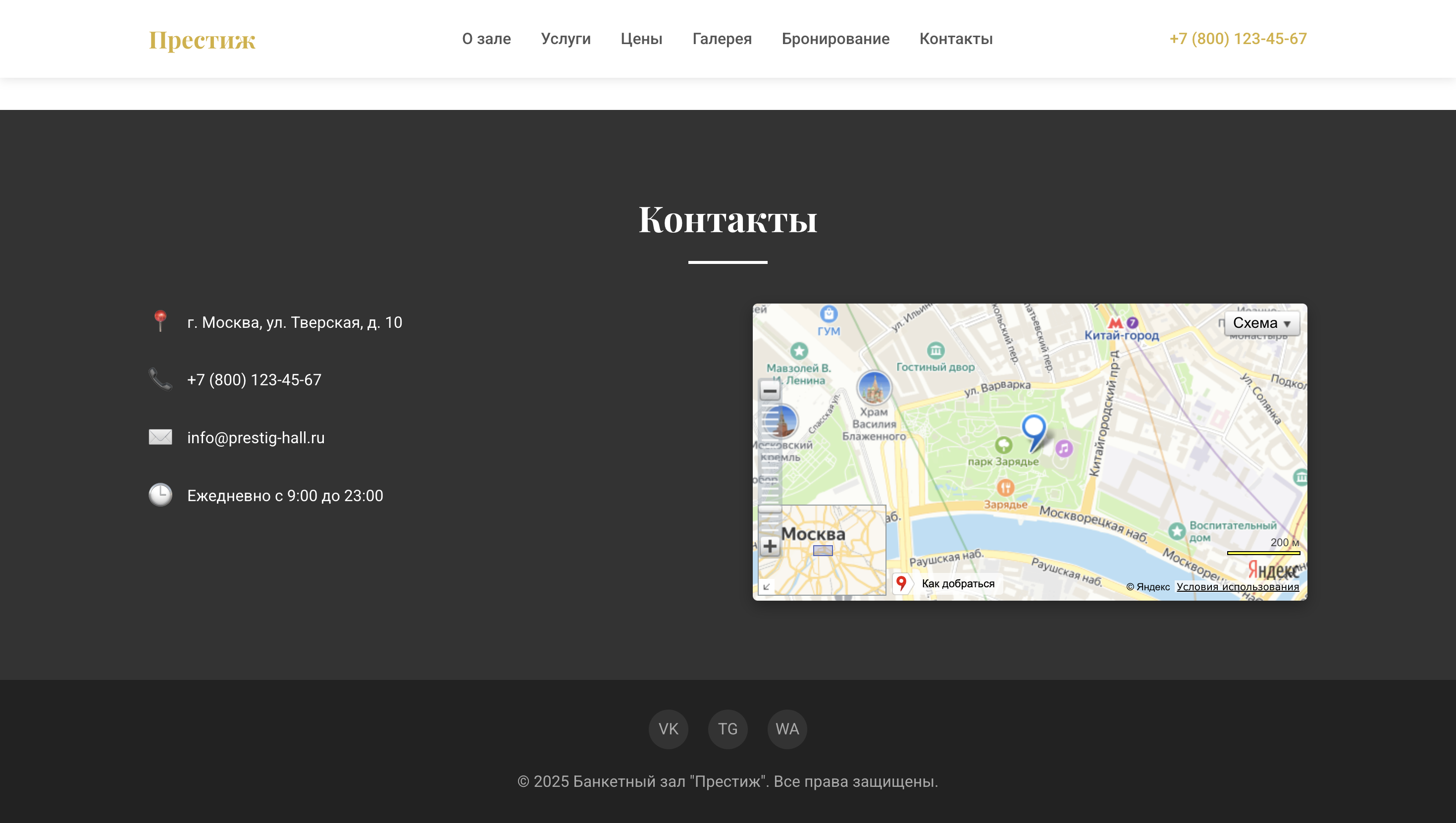Click the purple concert hall music icon
Image resolution: width=1456 pixels, height=823 pixels.
click(x=1064, y=449)
